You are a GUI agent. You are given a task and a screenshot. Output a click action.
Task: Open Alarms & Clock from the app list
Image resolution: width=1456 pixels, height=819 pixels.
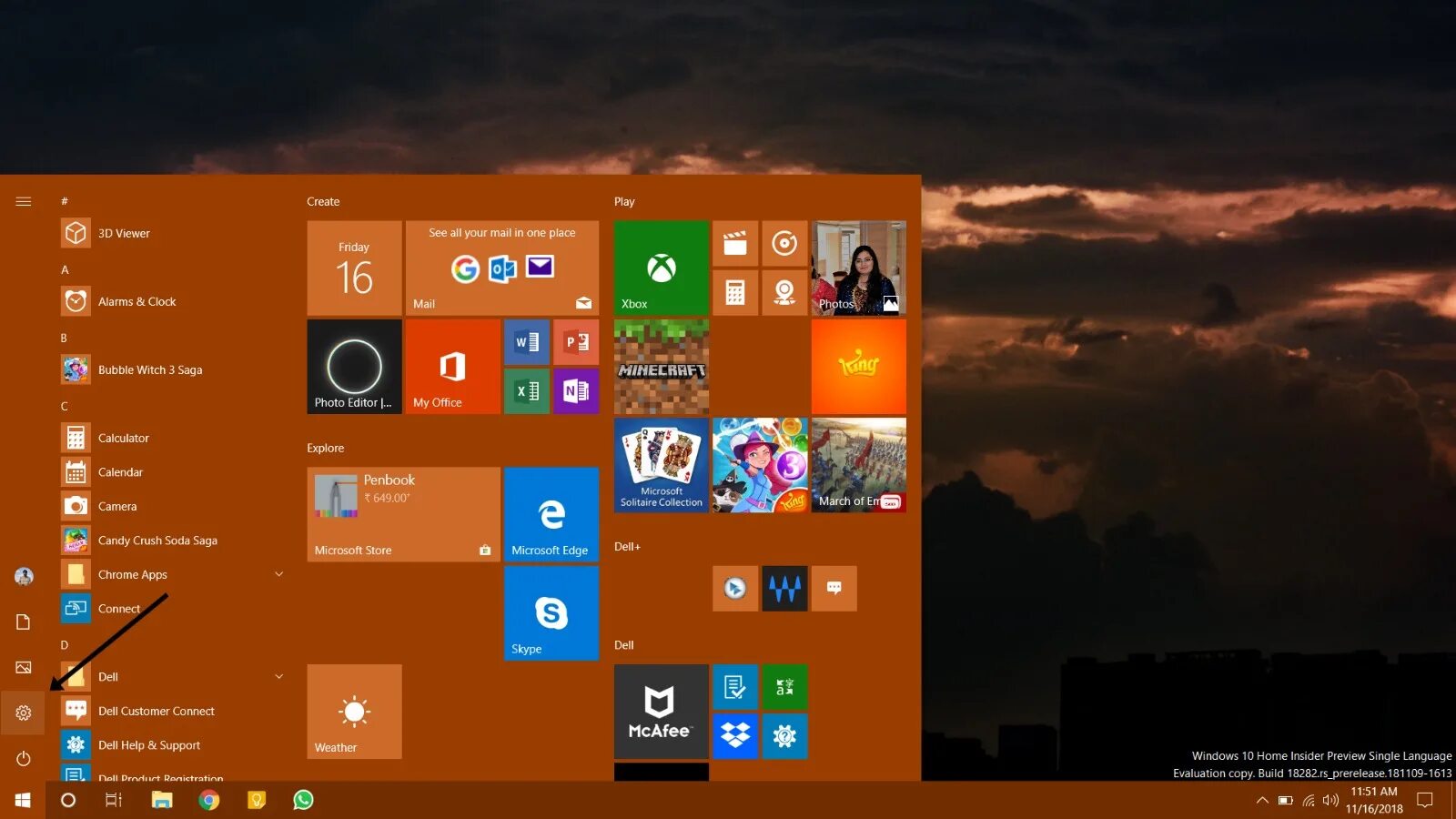pos(174,301)
